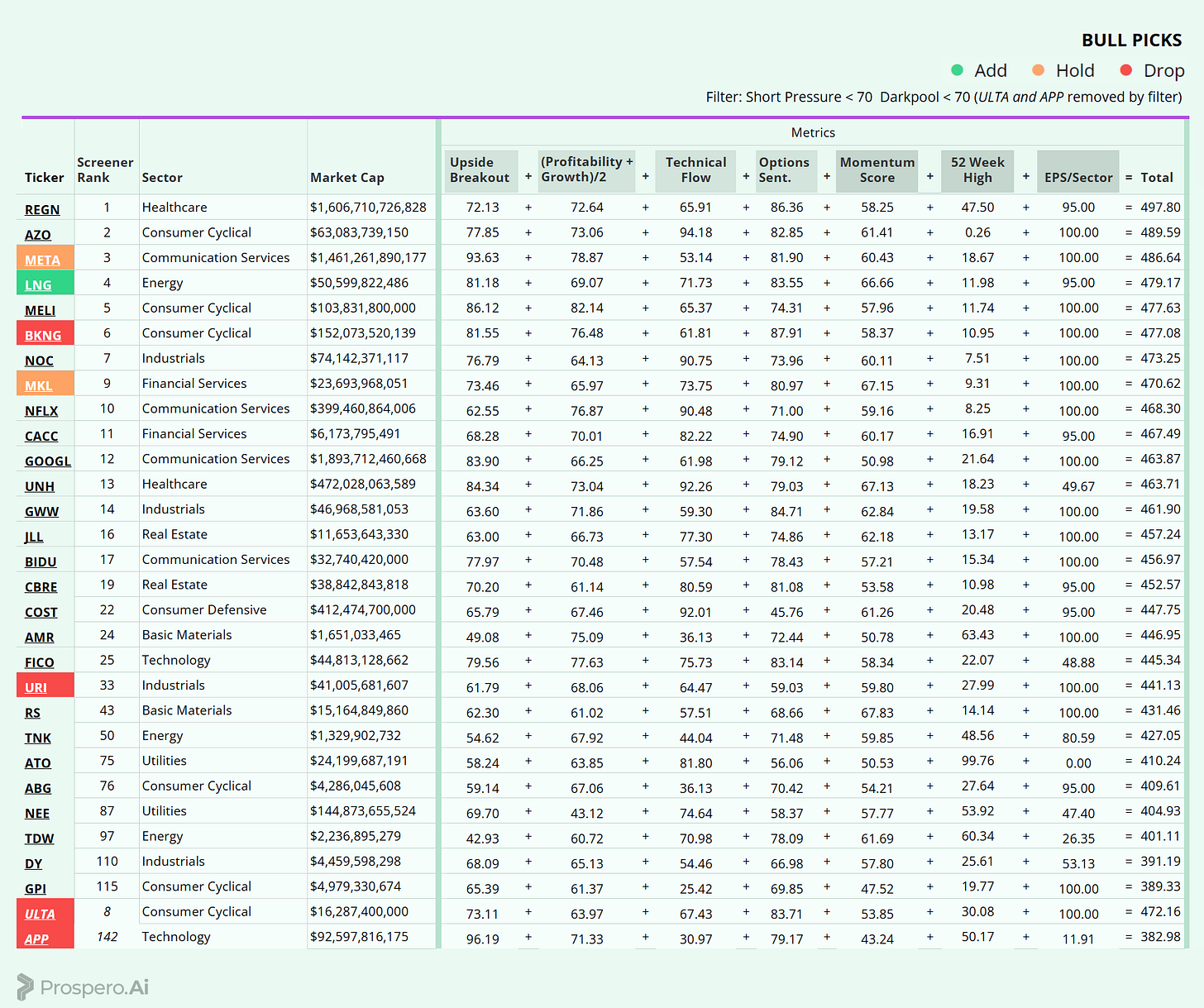The width and height of the screenshot is (1204, 1008).
Task: Open the GPI ticker link
Action: coord(36,888)
